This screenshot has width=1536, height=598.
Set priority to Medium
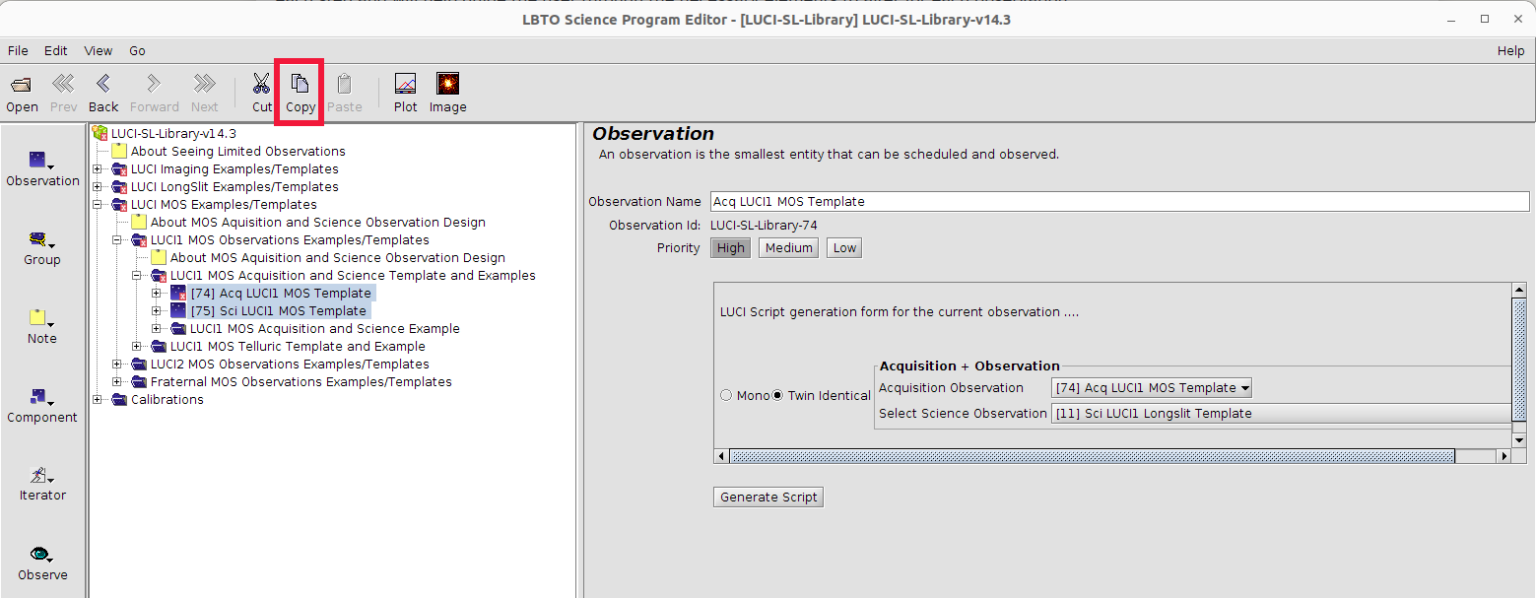(788, 248)
